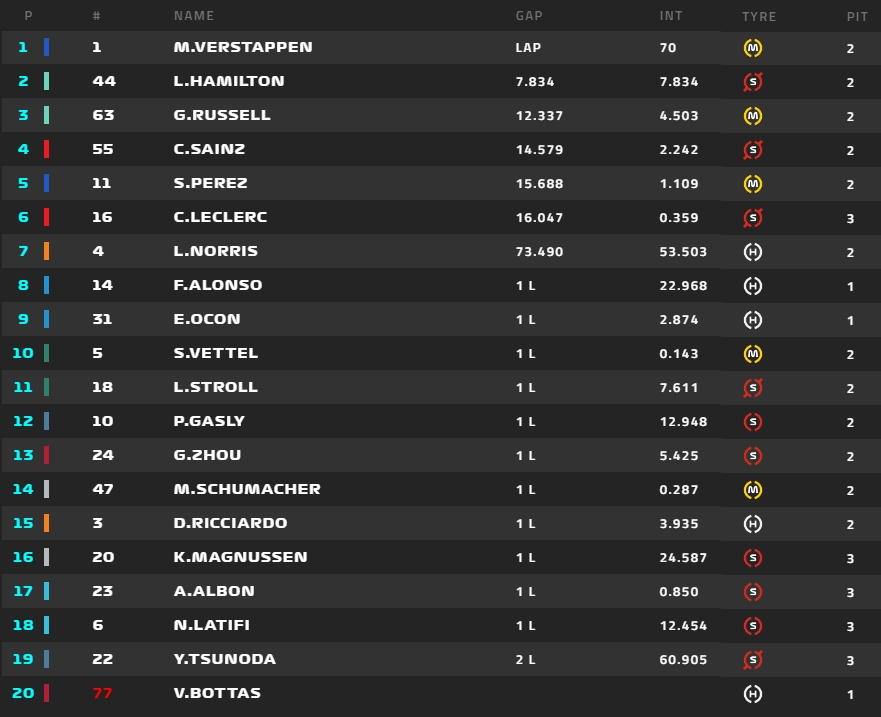Click the TYRE column header
This screenshot has width=881, height=717.
(x=759, y=16)
